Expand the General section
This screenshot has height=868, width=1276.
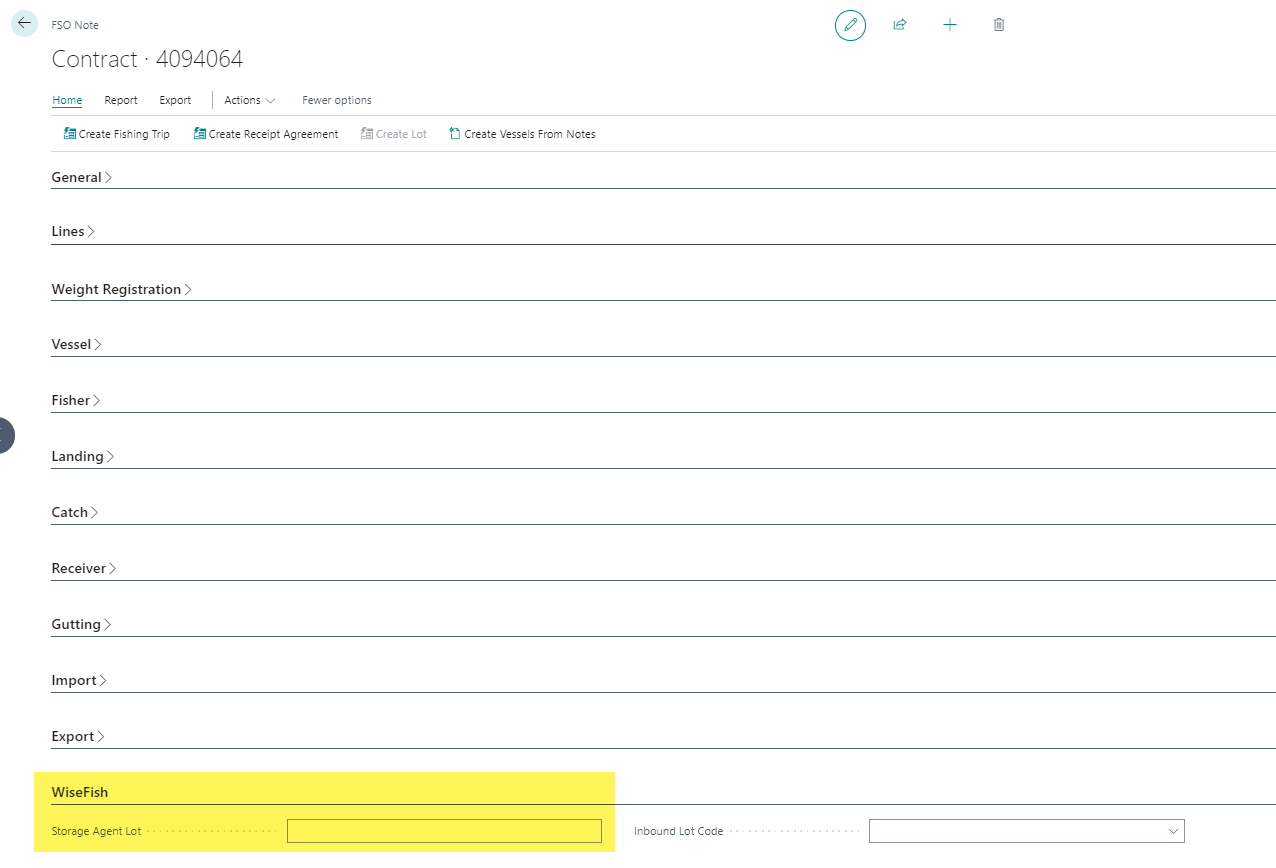coord(81,177)
